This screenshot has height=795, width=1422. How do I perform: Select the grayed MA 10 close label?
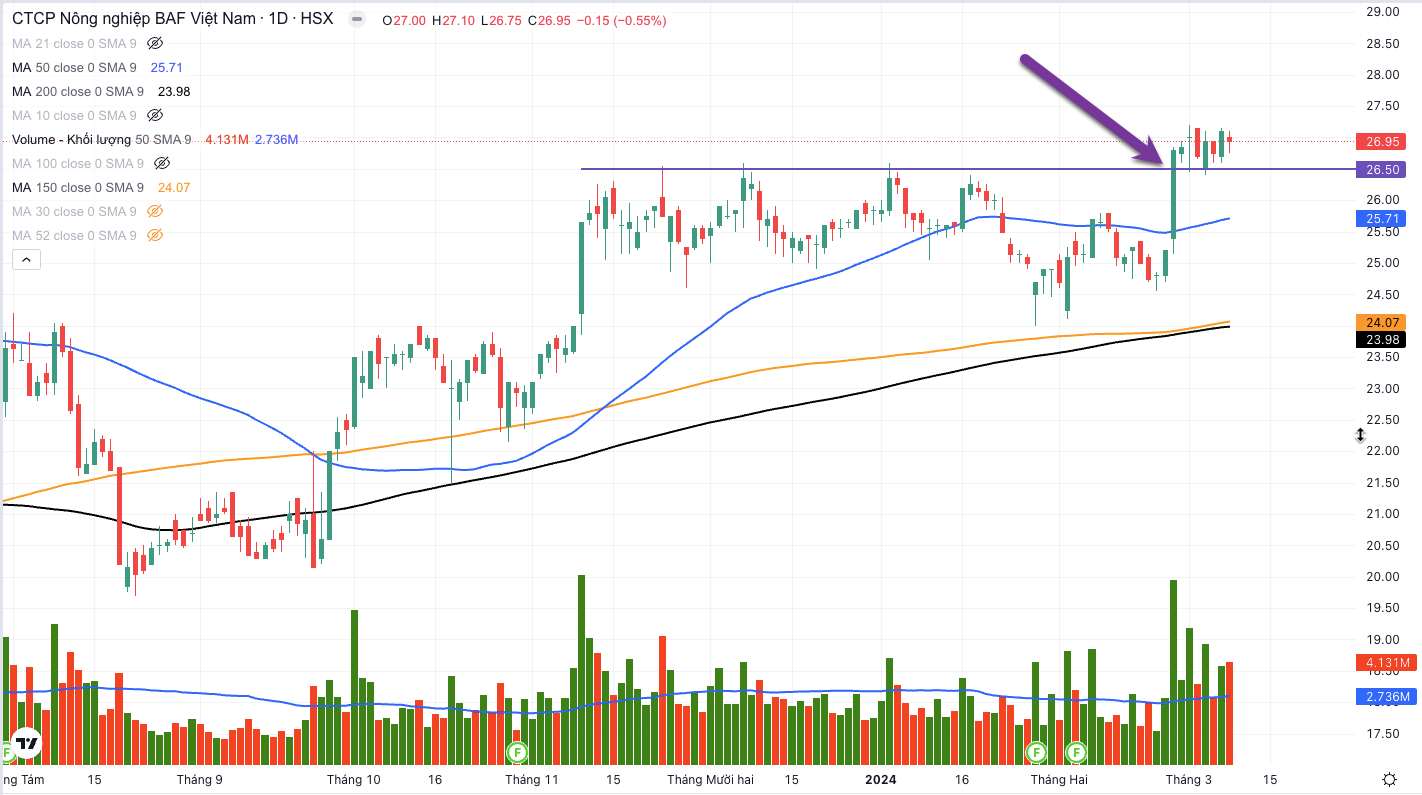[x=75, y=115]
